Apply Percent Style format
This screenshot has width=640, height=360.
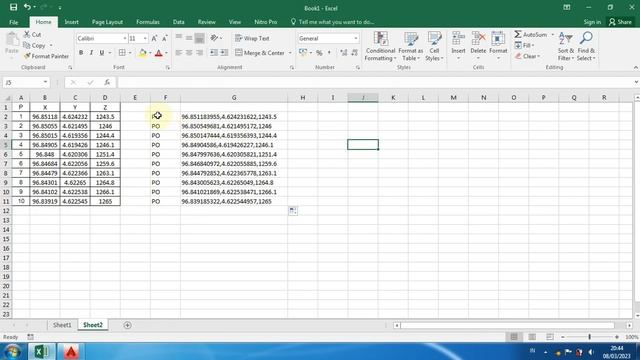[319, 53]
